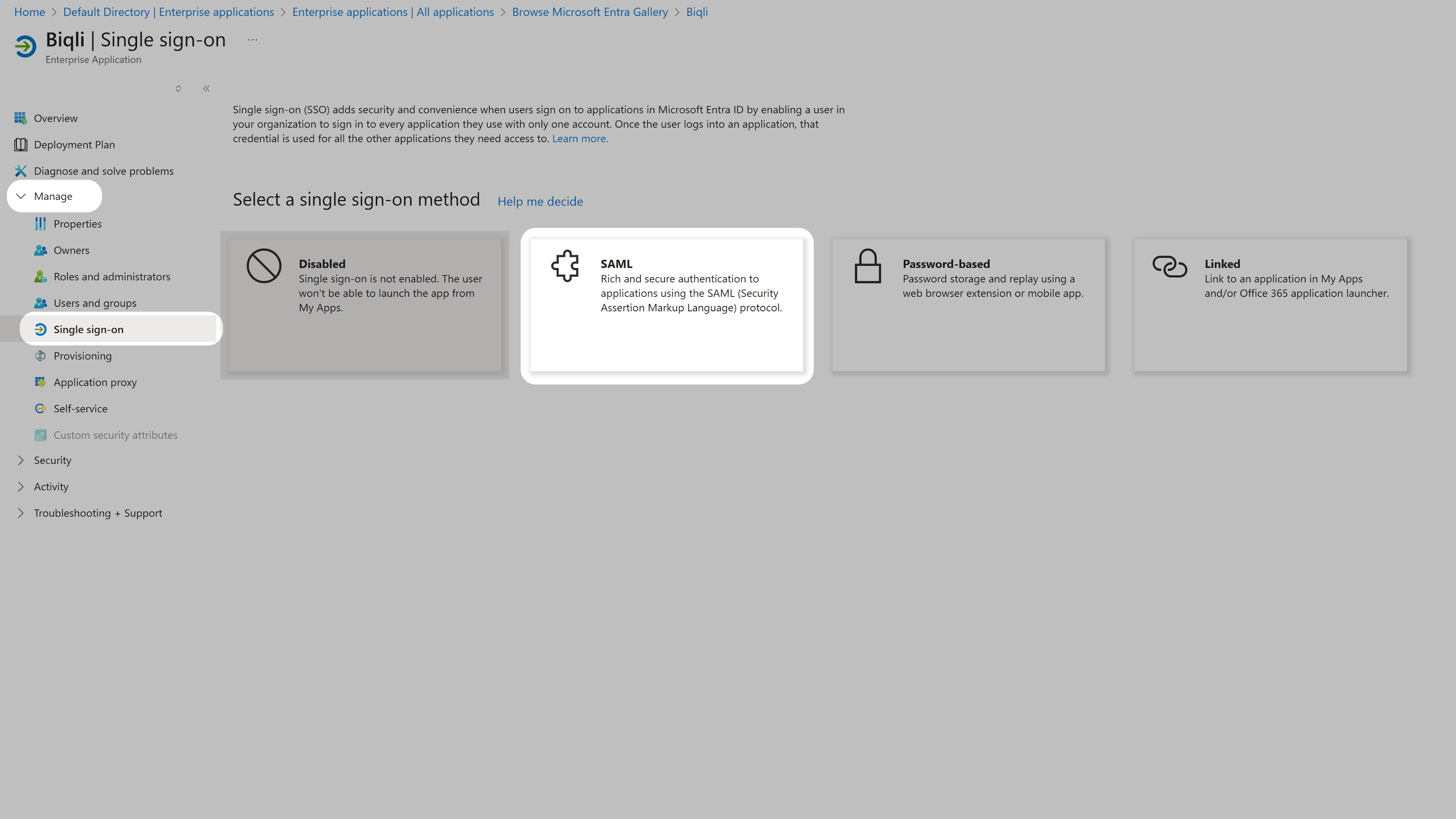Navigate to Home breadcrumb

(x=30, y=12)
